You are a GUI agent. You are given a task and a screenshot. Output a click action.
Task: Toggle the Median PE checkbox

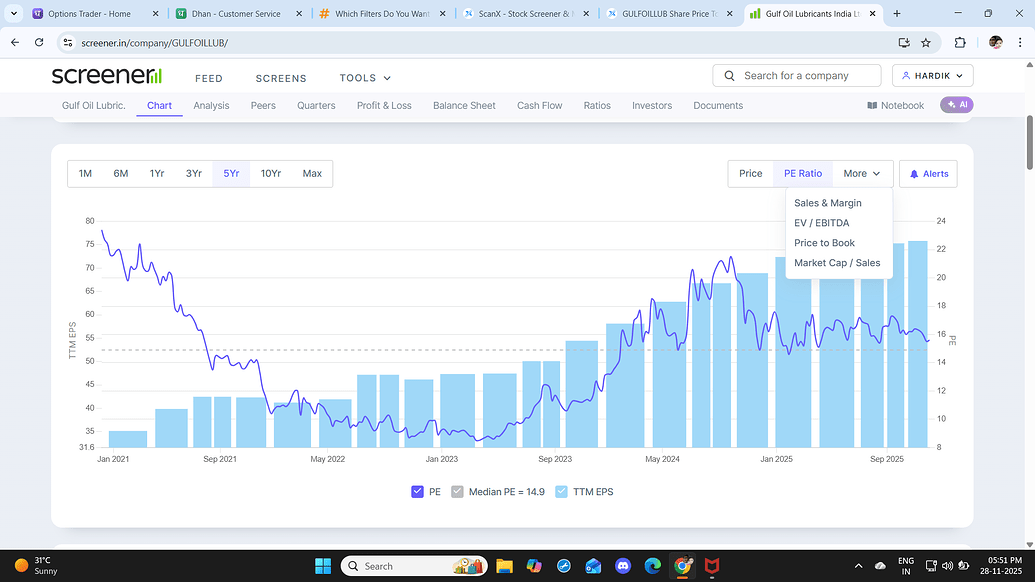(458, 491)
